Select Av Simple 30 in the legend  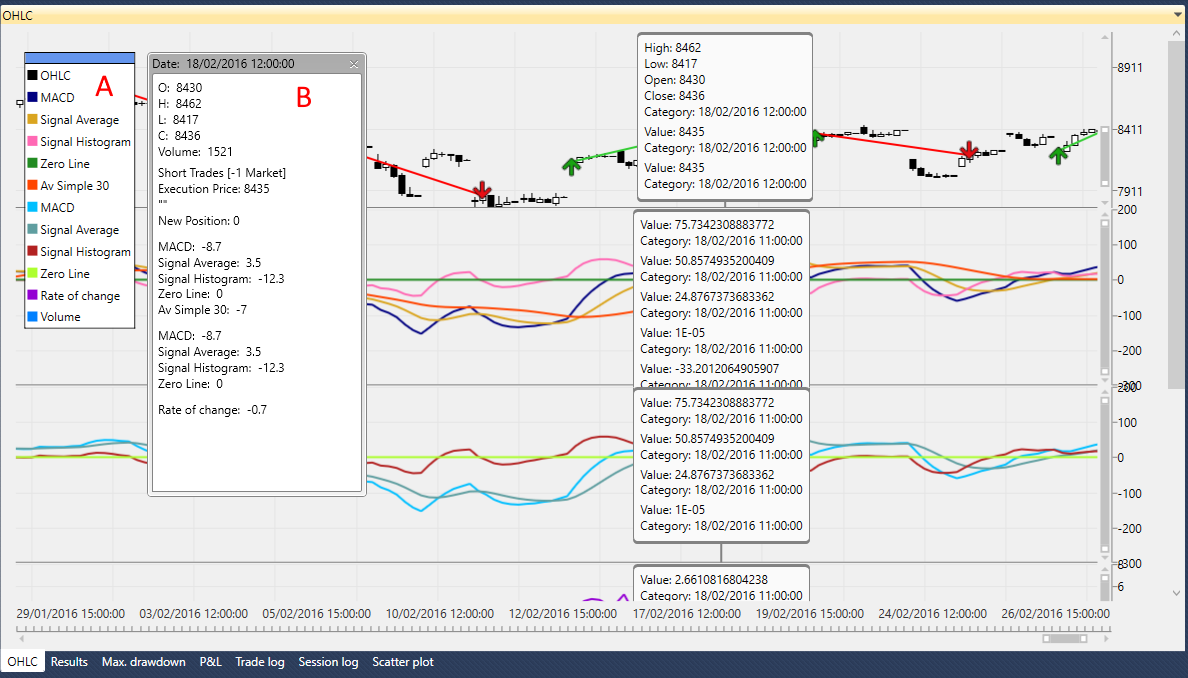click(x=68, y=186)
